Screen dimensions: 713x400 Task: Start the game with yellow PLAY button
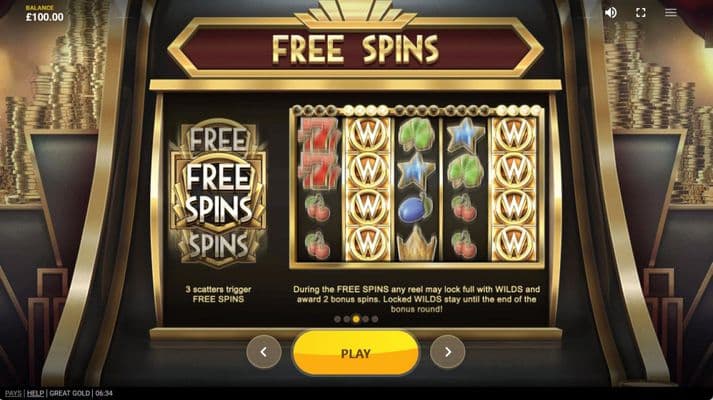coord(356,353)
